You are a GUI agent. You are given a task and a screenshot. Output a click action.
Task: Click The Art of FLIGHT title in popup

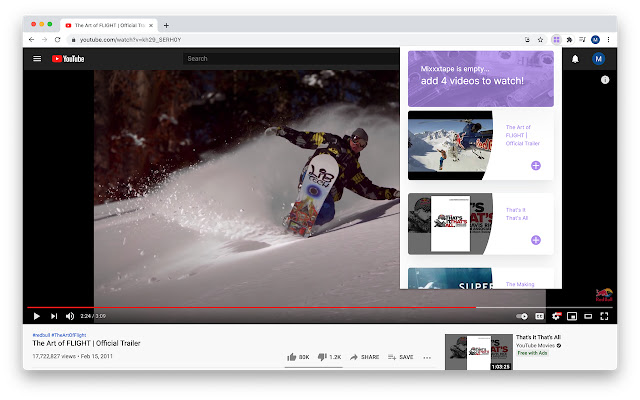[522, 135]
